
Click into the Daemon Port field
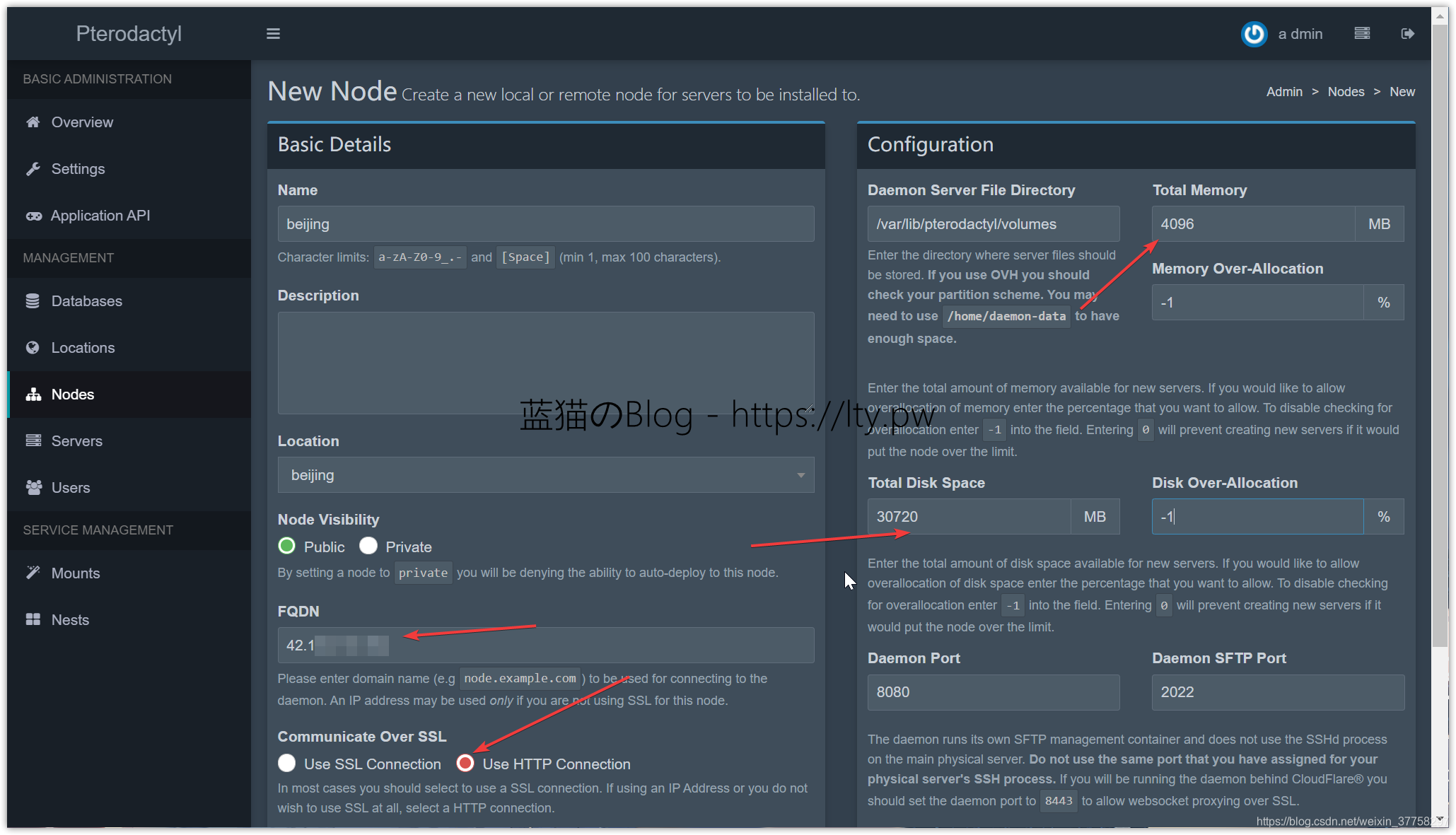click(993, 692)
